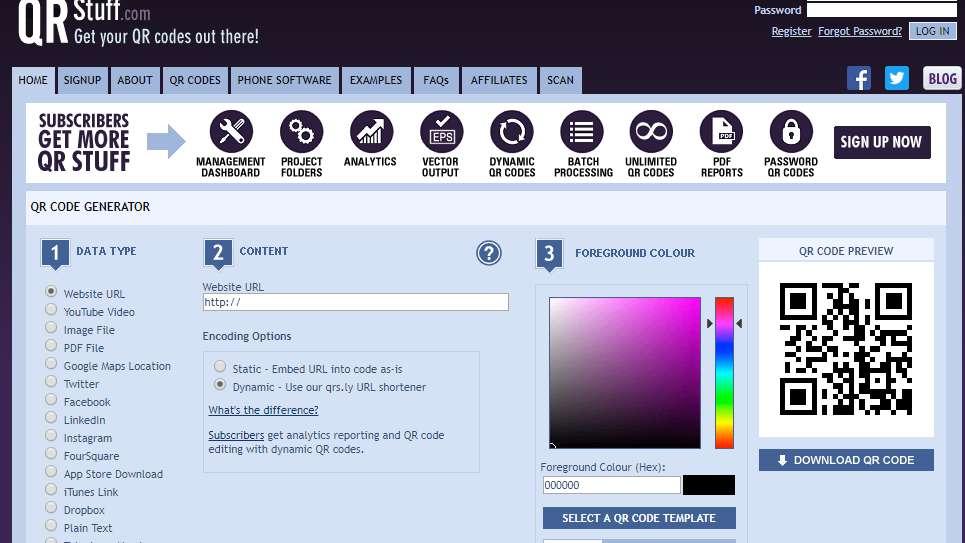Select App Store Download radio option

pyautogui.click(x=51, y=471)
